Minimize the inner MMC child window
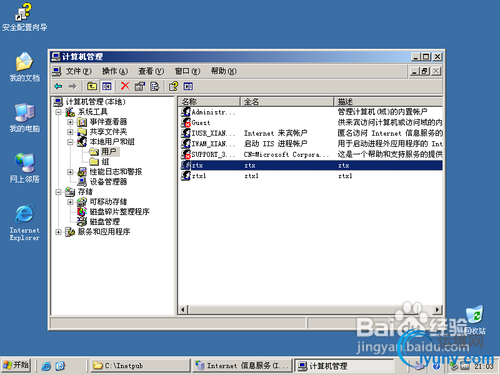This screenshot has height=375, width=500. click(x=414, y=71)
